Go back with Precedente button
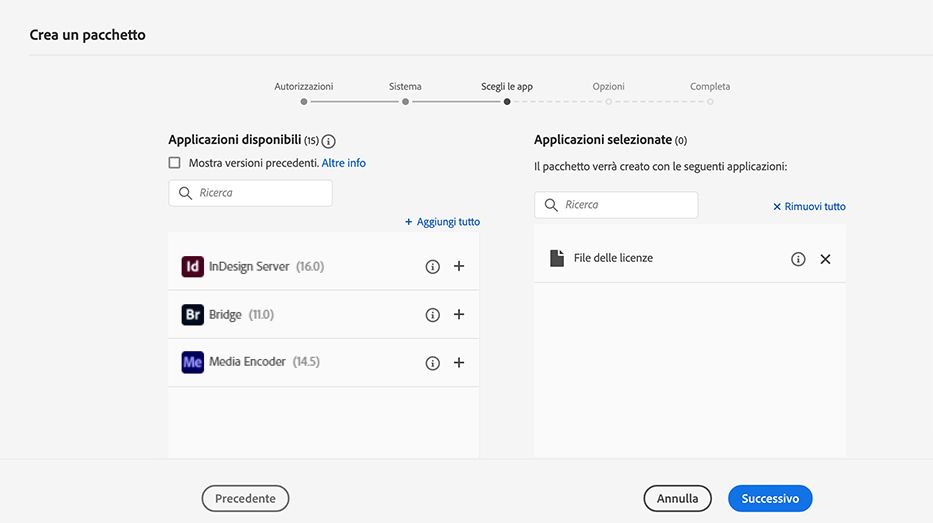 point(245,498)
